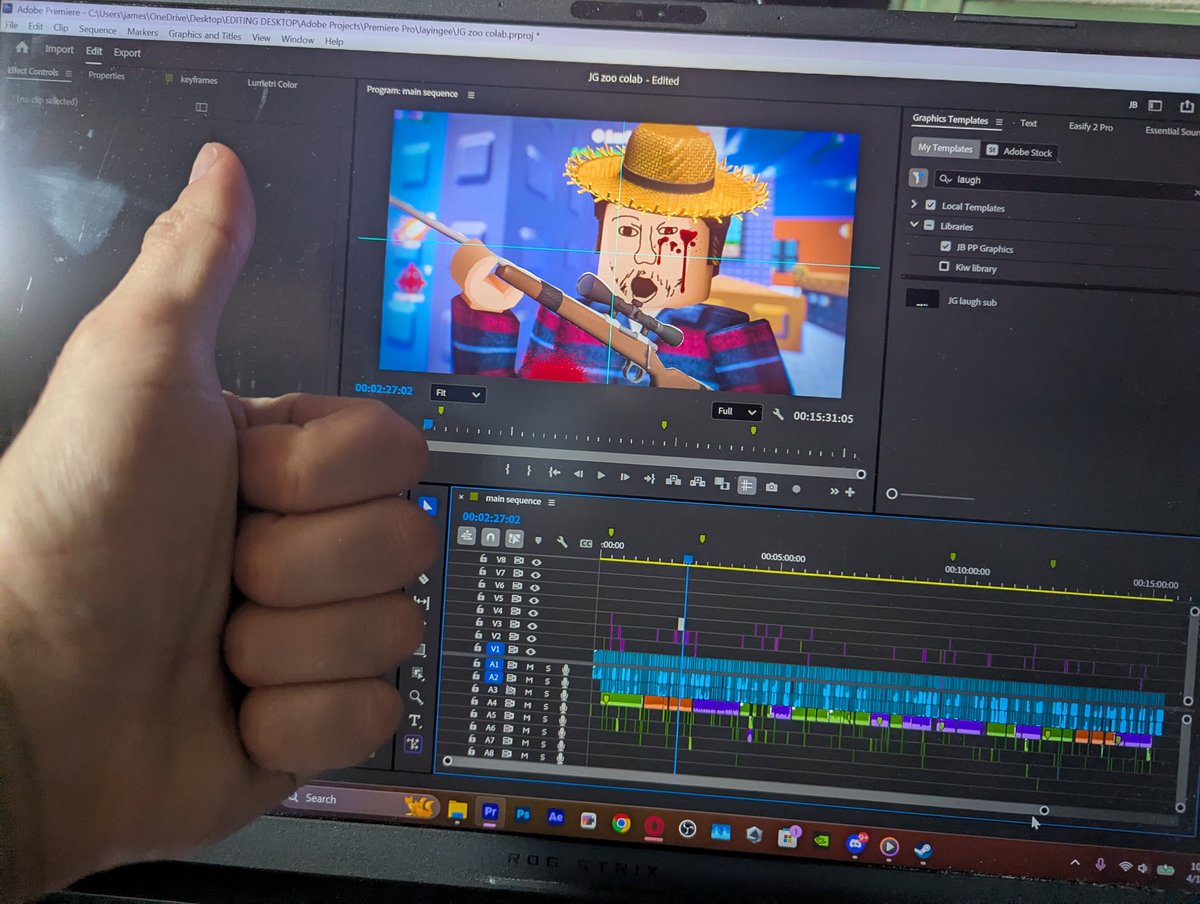The image size is (1200, 904).
Task: Switch to Import workspace tab
Action: click(59, 49)
